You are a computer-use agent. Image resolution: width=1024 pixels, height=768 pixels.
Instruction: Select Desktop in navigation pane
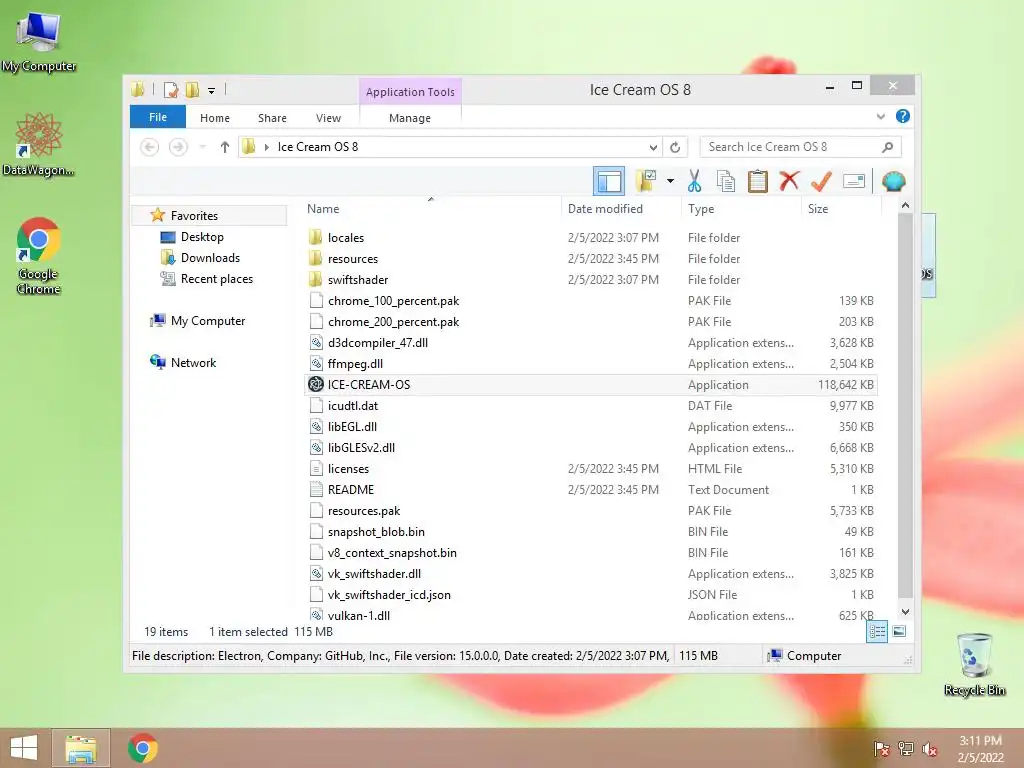click(x=202, y=237)
